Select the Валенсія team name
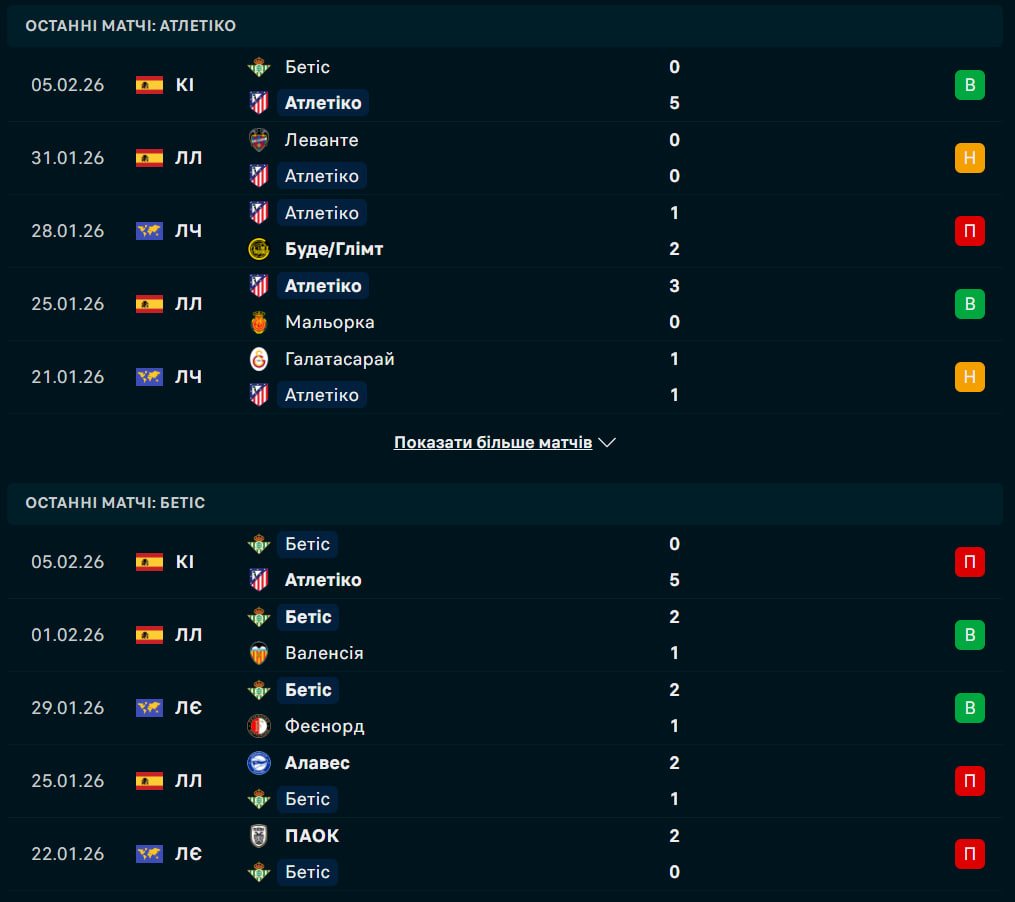The height and width of the screenshot is (902, 1015). pyautogui.click(x=324, y=653)
